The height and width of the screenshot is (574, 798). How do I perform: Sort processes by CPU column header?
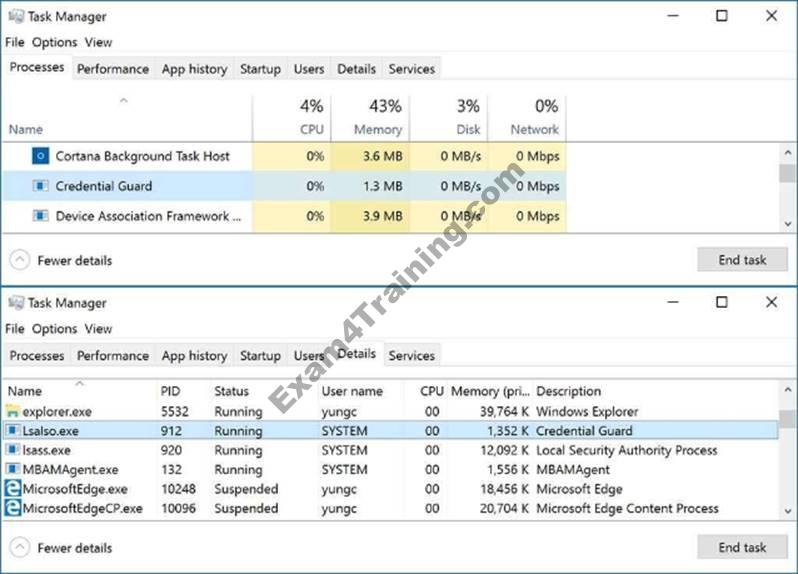click(292, 118)
